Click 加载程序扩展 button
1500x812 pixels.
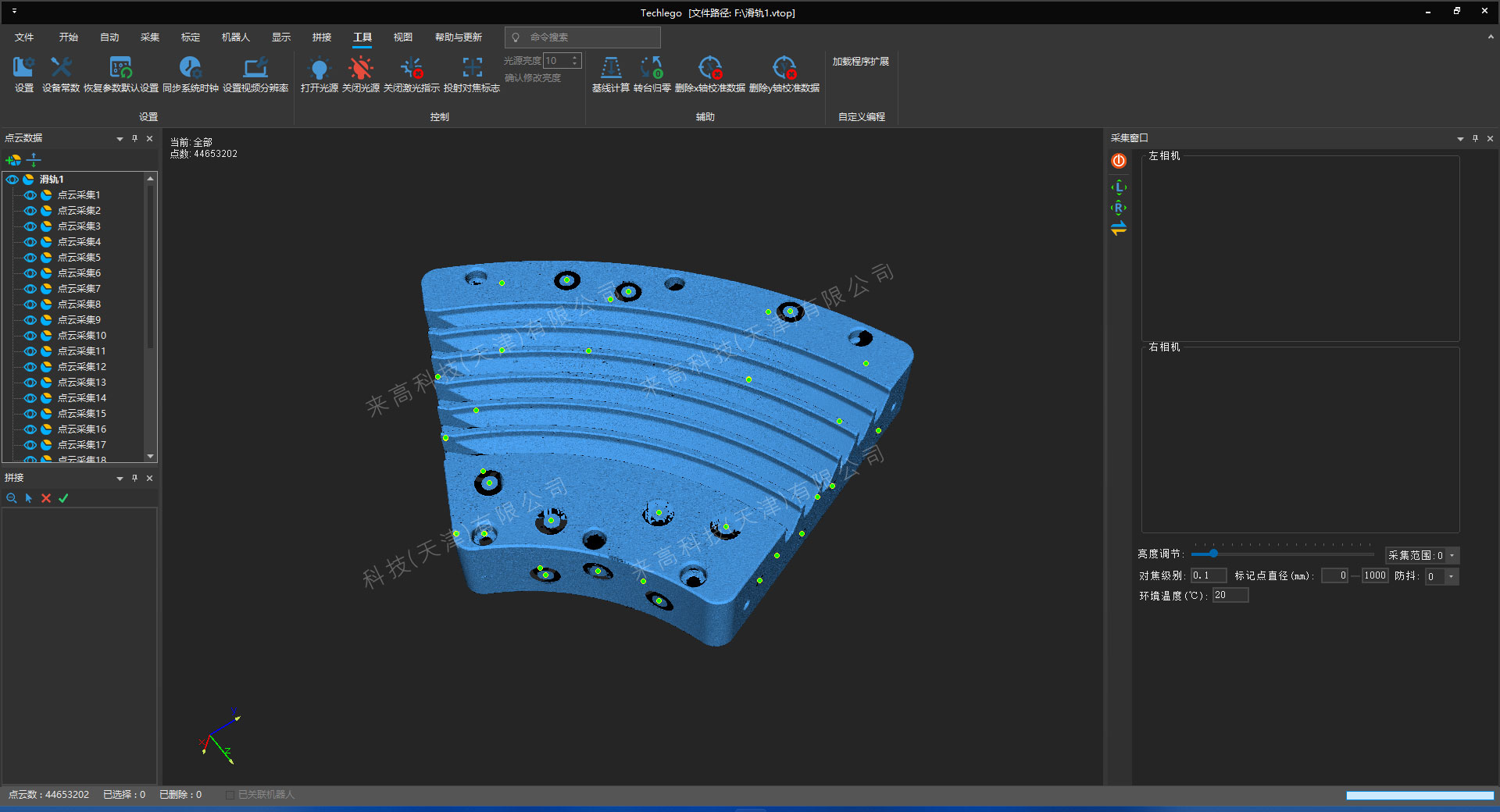(x=860, y=62)
